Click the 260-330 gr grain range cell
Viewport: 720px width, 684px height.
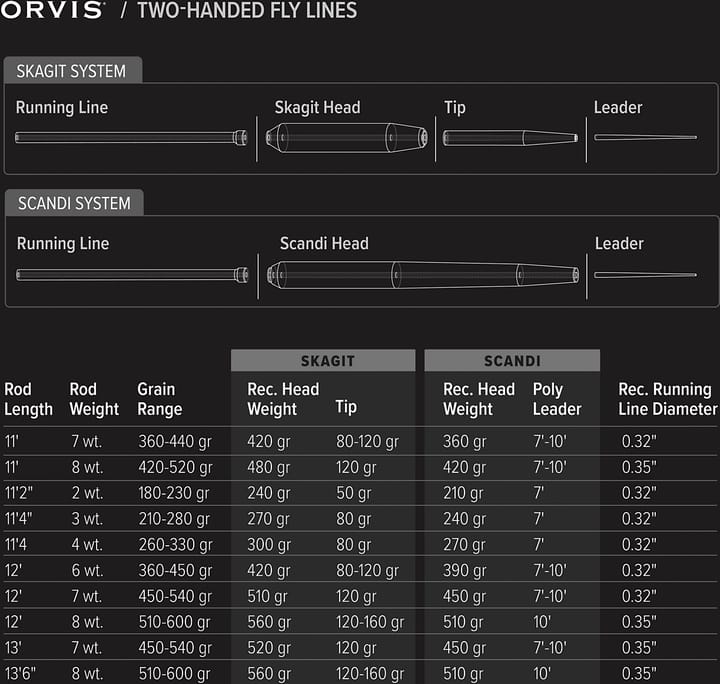click(x=175, y=544)
